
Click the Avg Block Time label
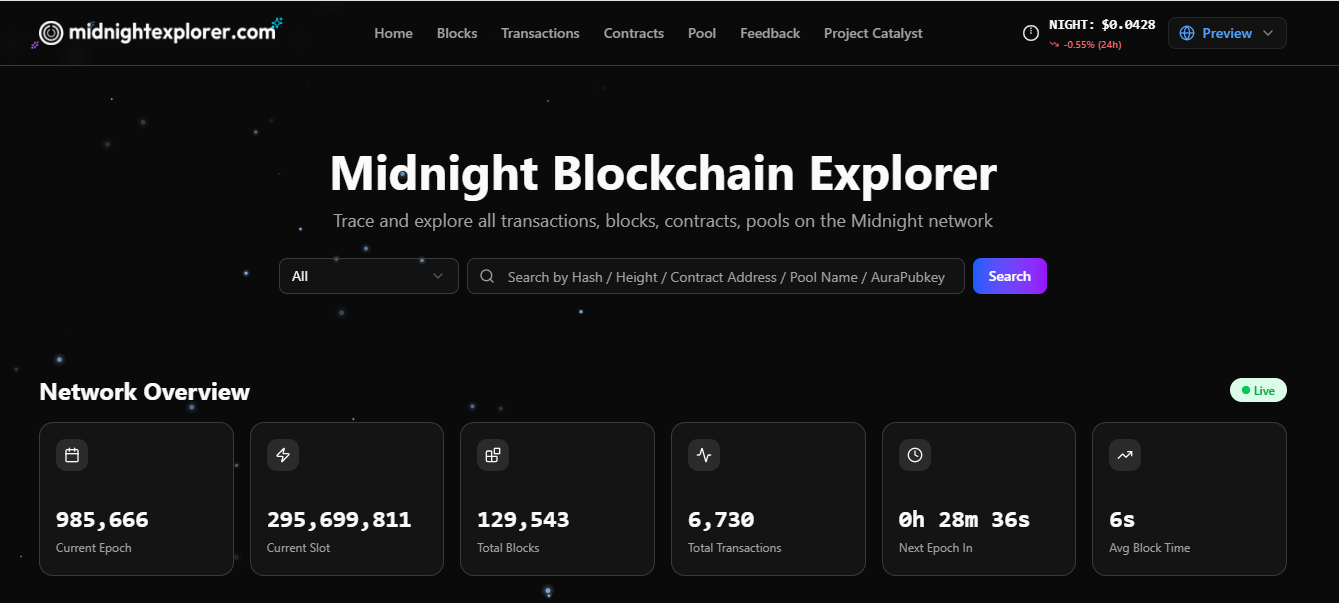1150,548
